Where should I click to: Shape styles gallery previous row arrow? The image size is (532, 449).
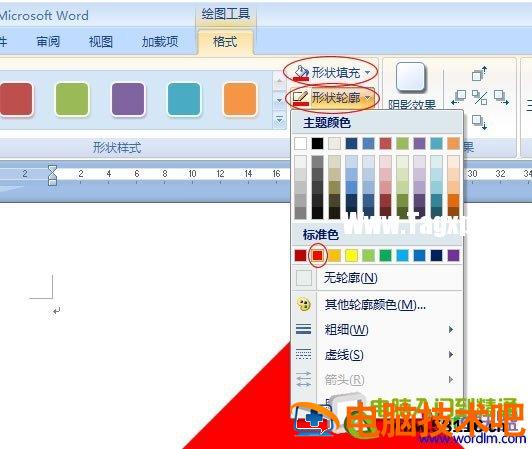point(279,81)
